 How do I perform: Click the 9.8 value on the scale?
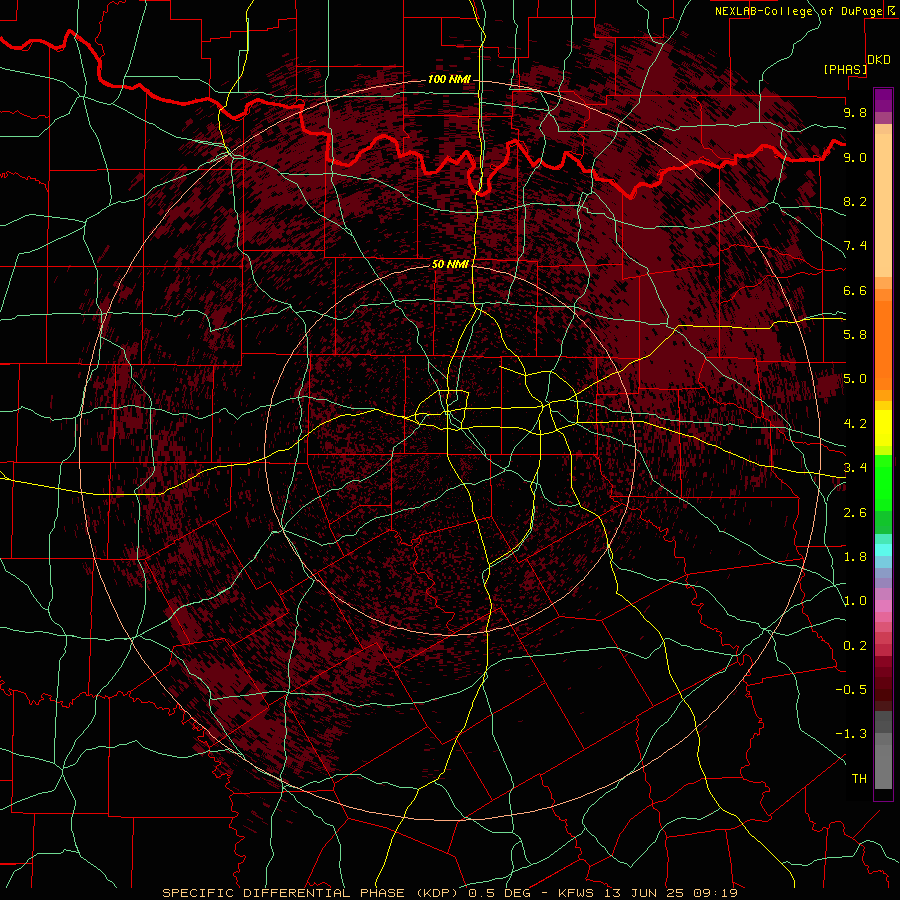(855, 112)
